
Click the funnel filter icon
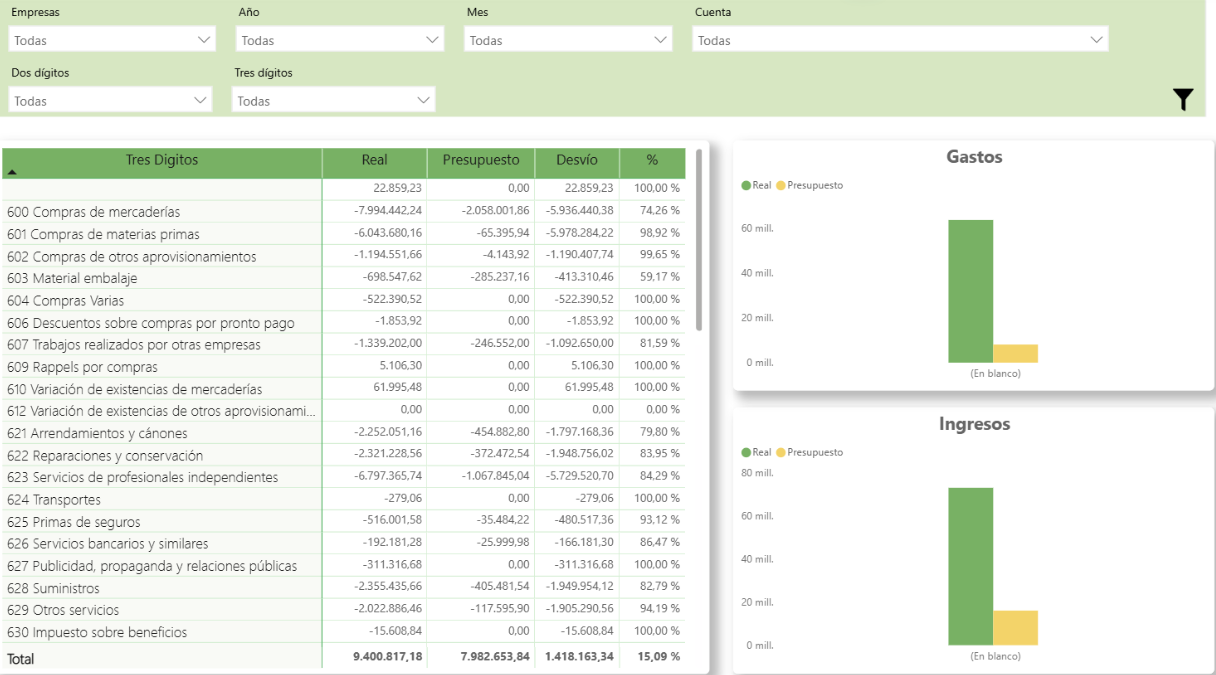click(1183, 99)
